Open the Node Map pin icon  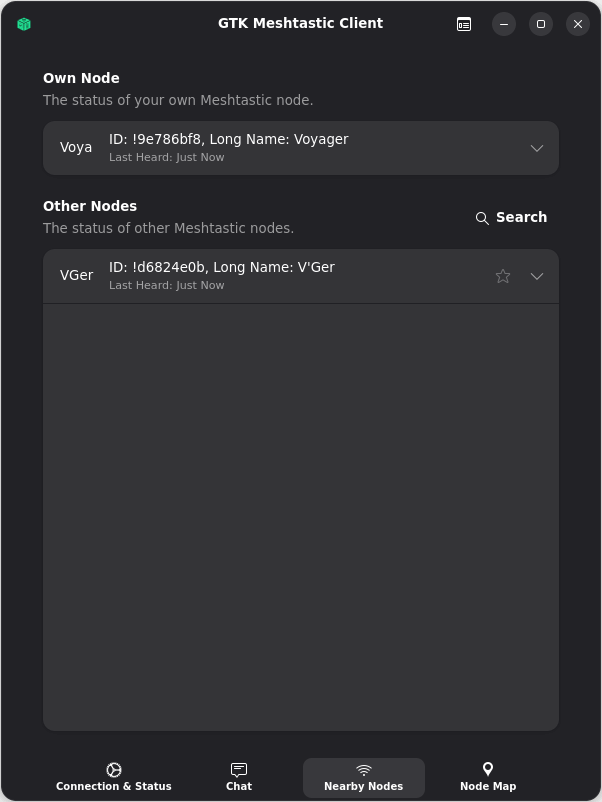coord(487,770)
